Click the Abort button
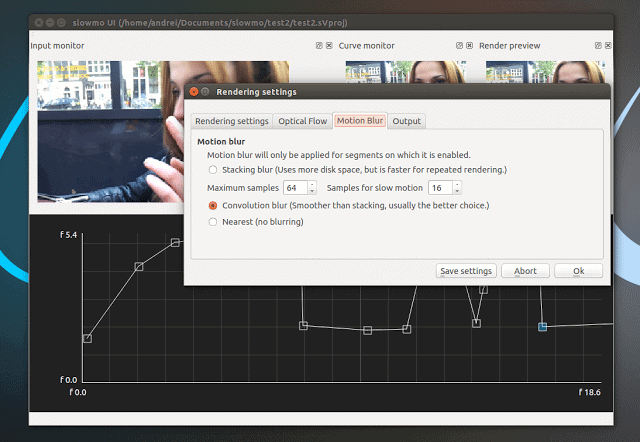Screen dimensions: 640x442 click(x=525, y=271)
